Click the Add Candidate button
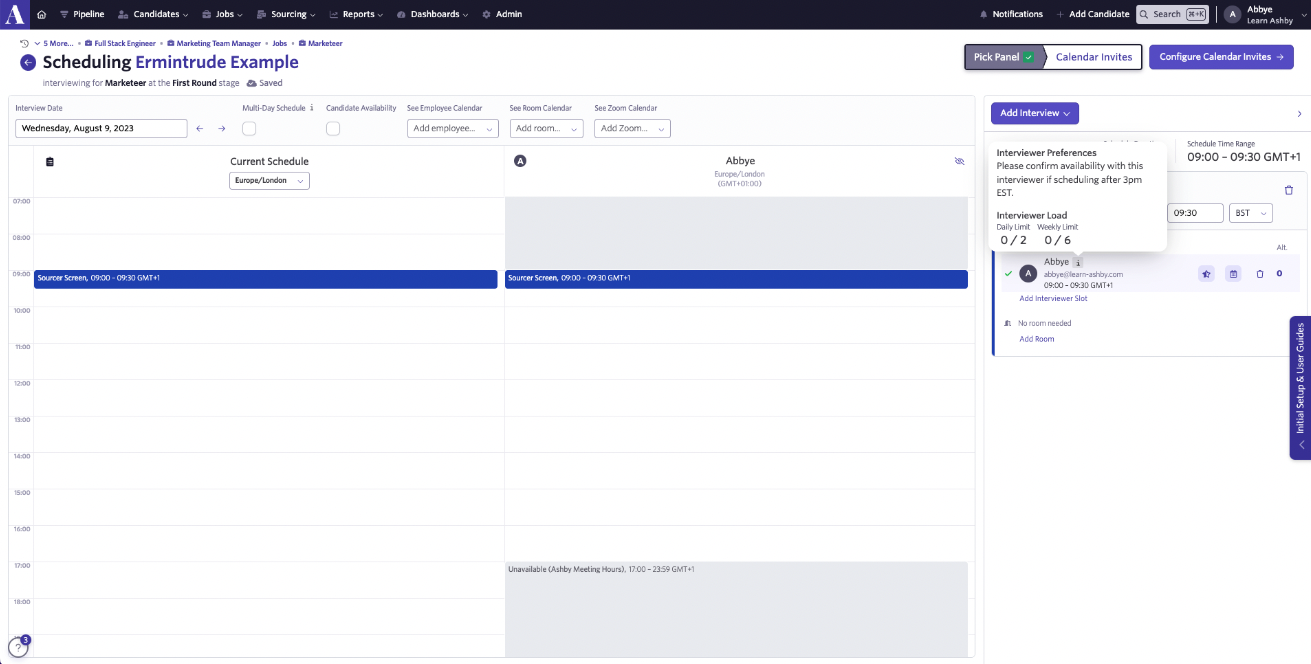Viewport: 1311px width, 664px height. click(1093, 15)
